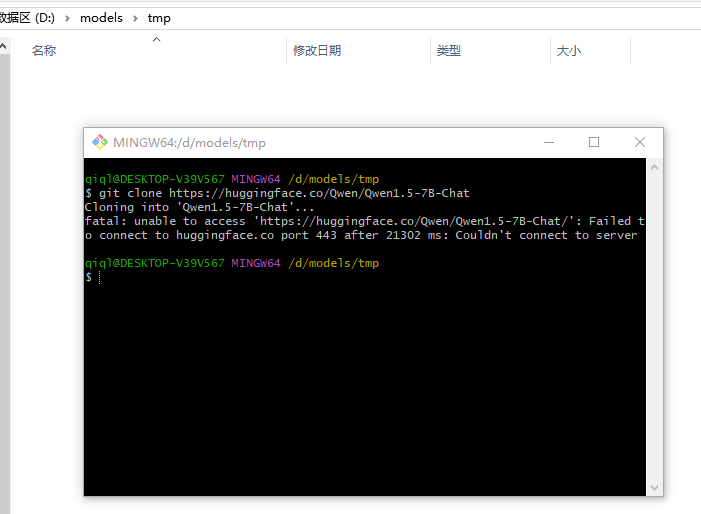Maximize the MINGW64 terminal window
This screenshot has height=514, width=701.
[x=594, y=143]
